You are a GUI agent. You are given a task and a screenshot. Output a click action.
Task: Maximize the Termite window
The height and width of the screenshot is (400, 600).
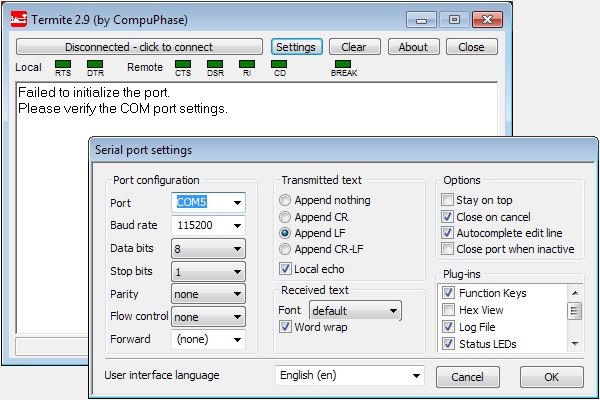454,20
